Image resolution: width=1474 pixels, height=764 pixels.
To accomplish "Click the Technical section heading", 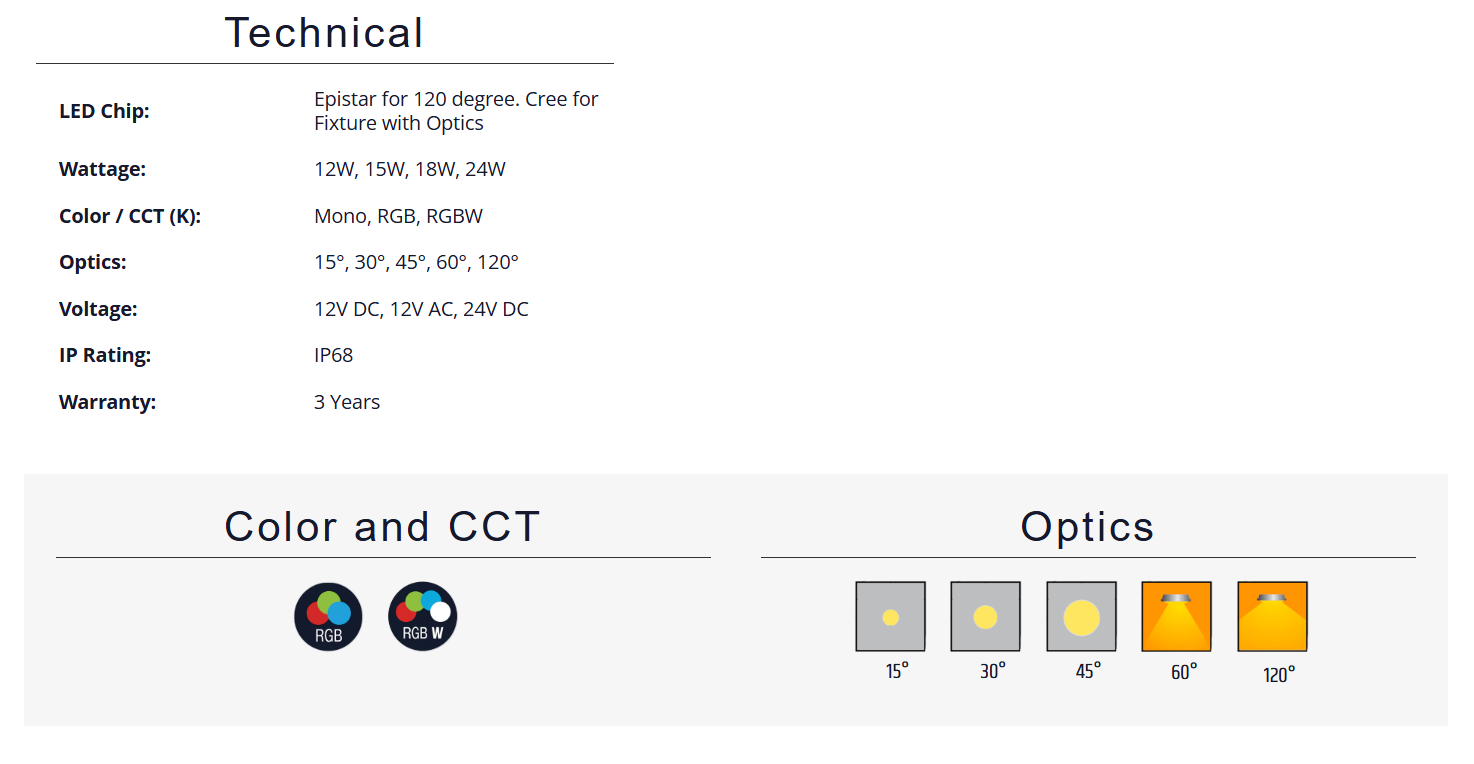I will [x=324, y=33].
